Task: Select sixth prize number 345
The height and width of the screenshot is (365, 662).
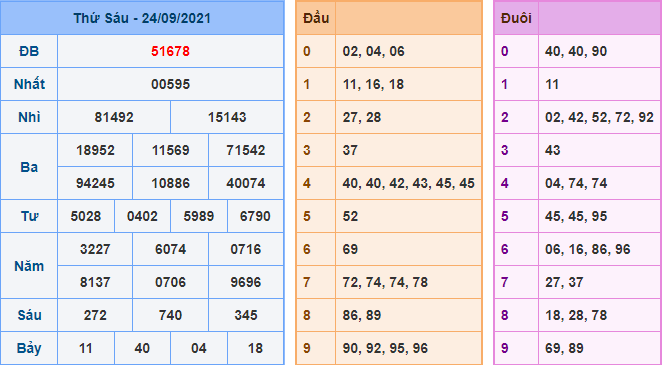Action: pyautogui.click(x=246, y=315)
